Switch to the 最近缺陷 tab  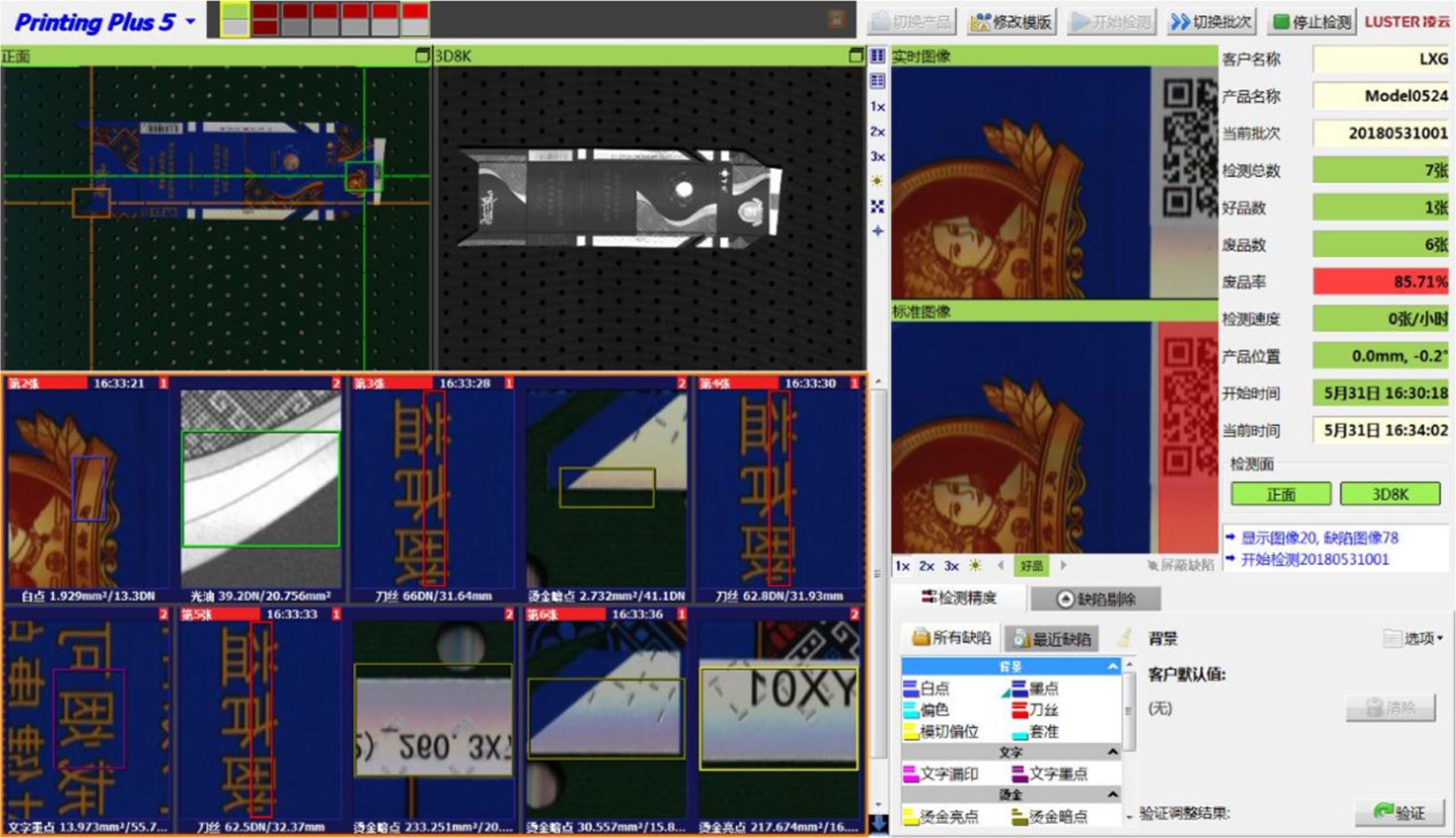1051,638
